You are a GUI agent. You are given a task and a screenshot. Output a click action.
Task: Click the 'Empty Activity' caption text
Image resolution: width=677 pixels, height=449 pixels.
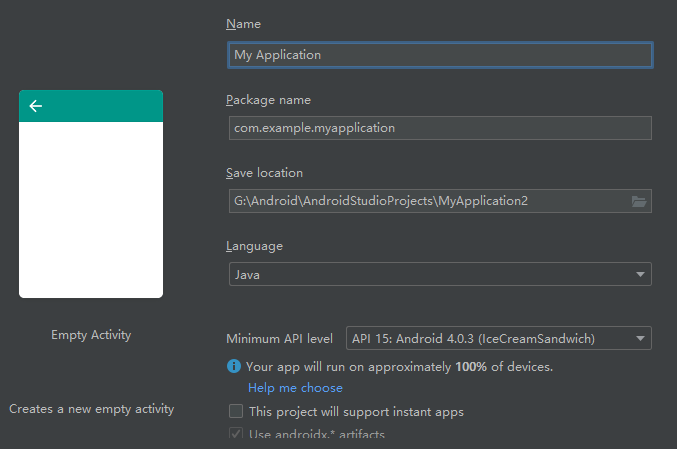91,335
